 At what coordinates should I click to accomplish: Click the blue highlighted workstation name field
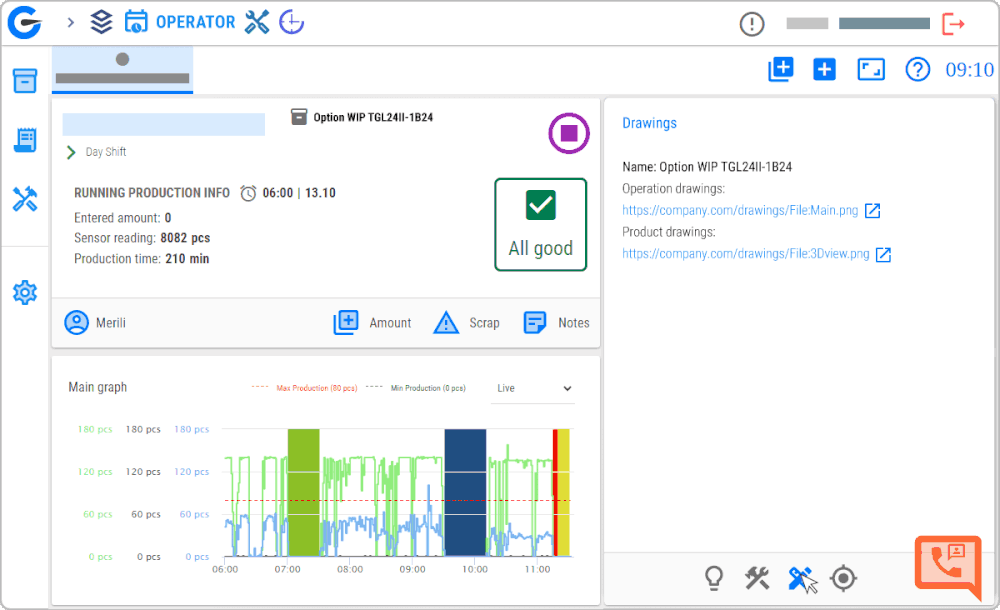(x=164, y=124)
